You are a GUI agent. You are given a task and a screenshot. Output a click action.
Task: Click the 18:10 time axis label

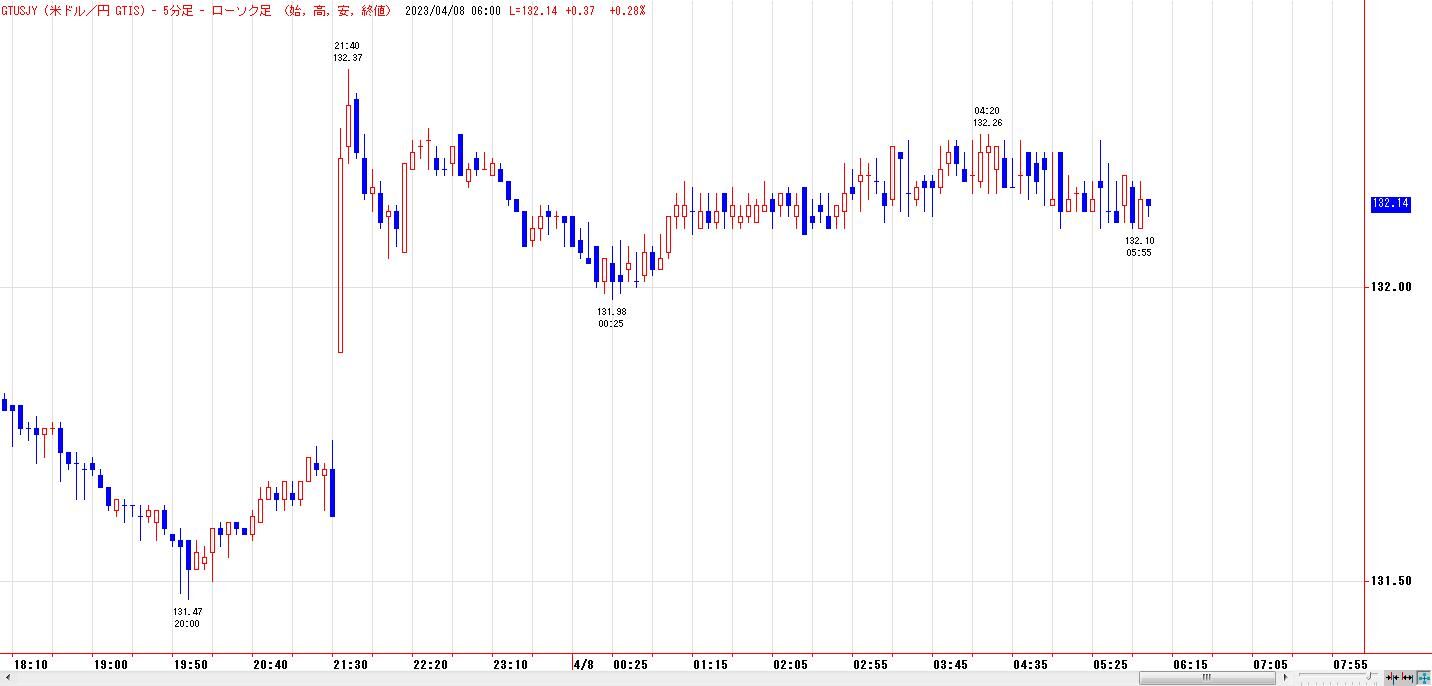(31, 664)
